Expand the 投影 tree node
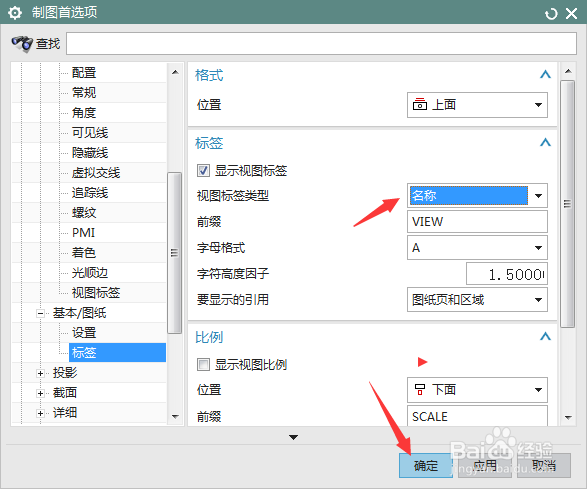 click(40, 373)
